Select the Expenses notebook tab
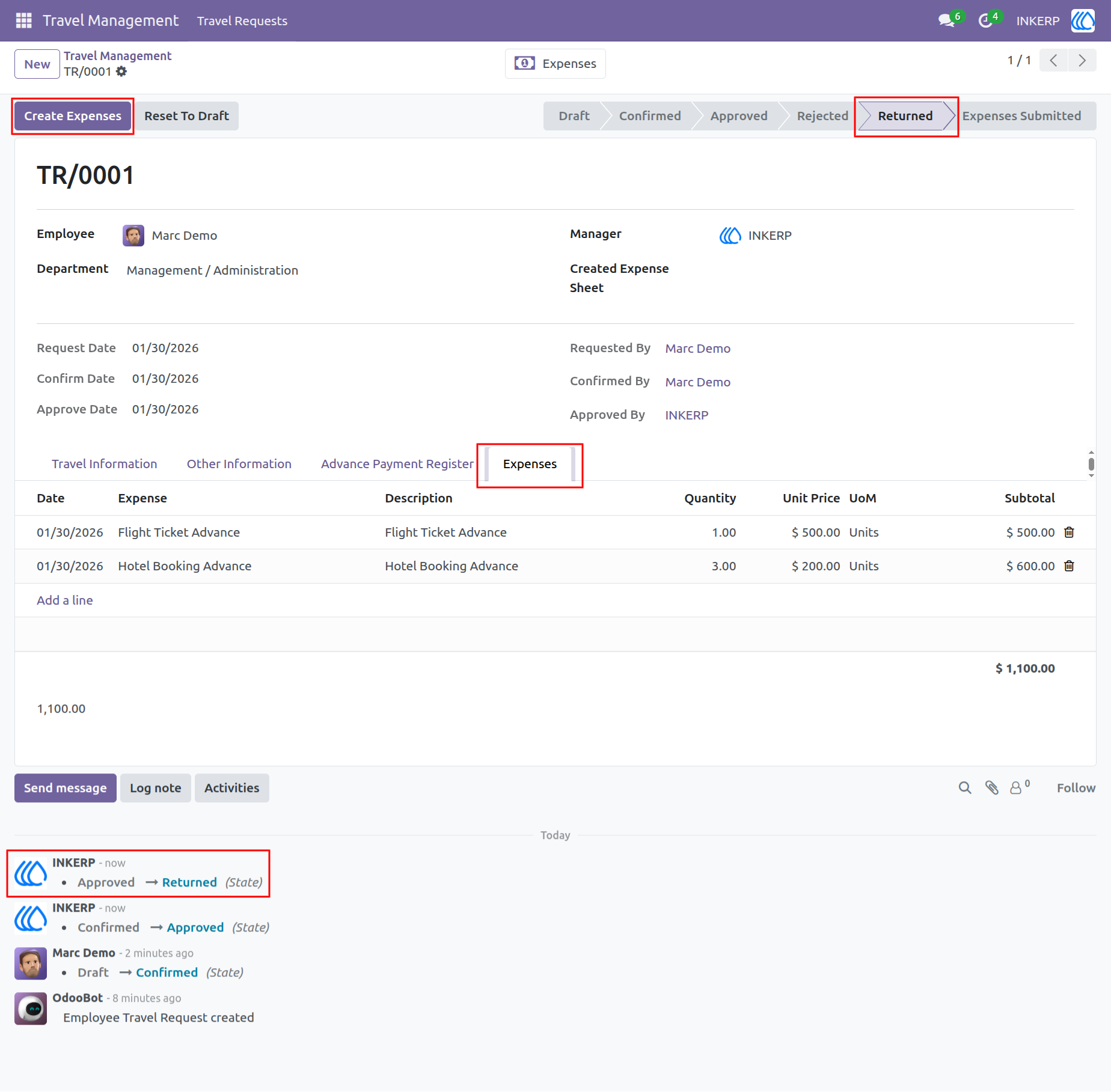Viewport: 1111px width, 1092px height. click(x=530, y=463)
